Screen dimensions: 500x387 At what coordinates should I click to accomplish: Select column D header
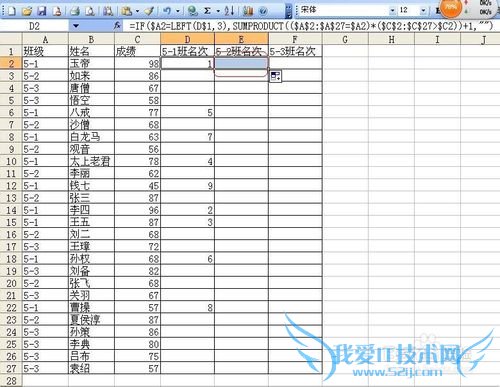[x=187, y=40]
